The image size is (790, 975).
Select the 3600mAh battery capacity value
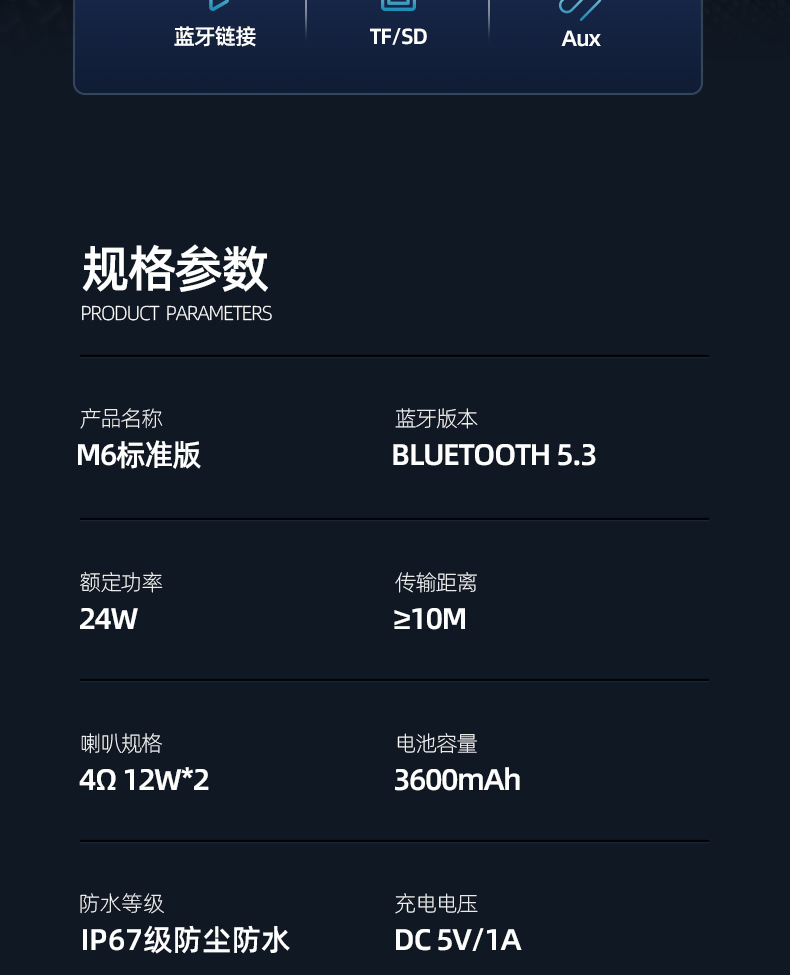(457, 780)
